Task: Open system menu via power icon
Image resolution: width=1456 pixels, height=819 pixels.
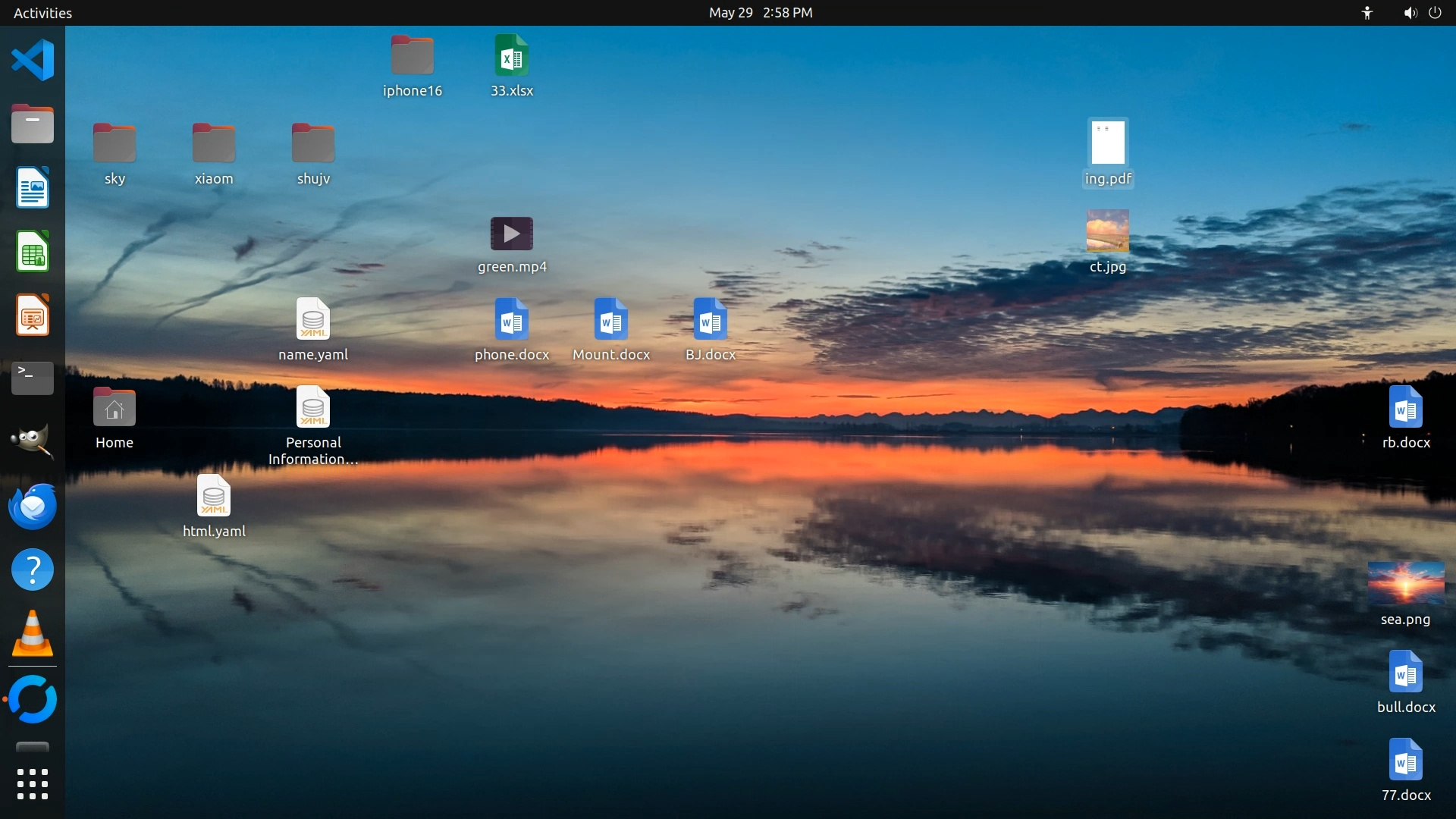Action: click(x=1436, y=13)
